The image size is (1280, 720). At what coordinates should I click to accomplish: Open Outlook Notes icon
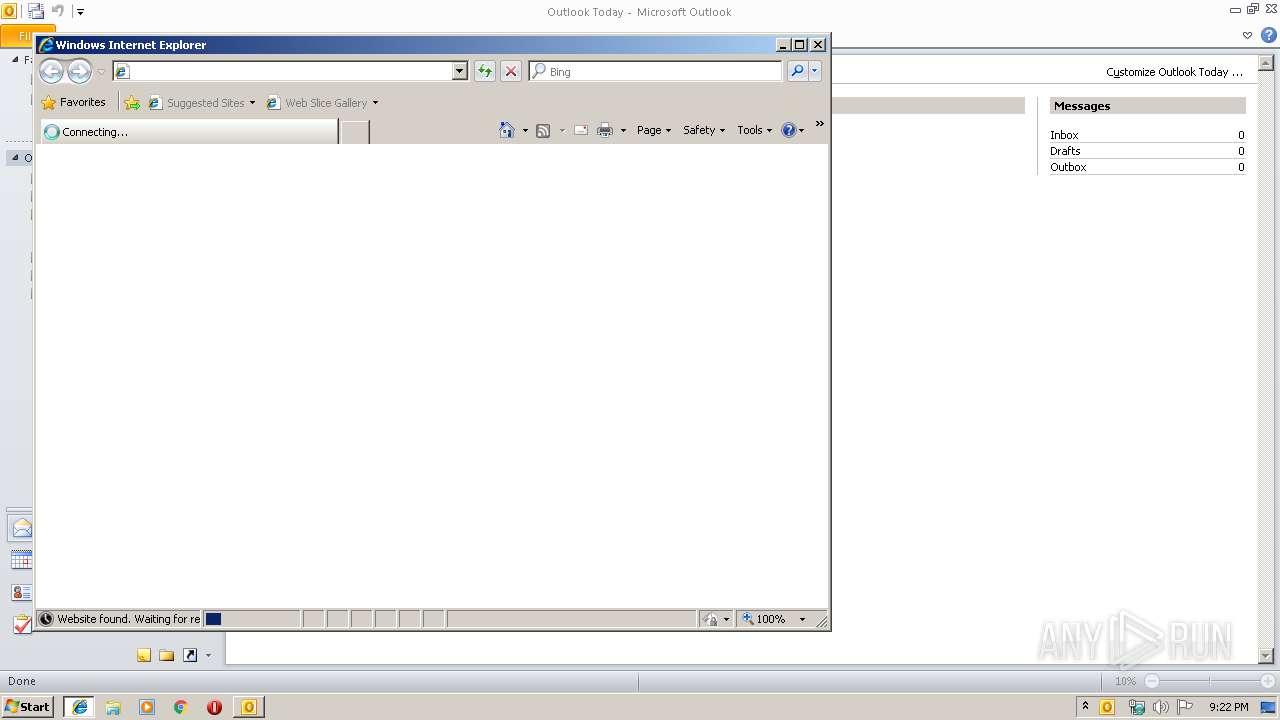[144, 655]
